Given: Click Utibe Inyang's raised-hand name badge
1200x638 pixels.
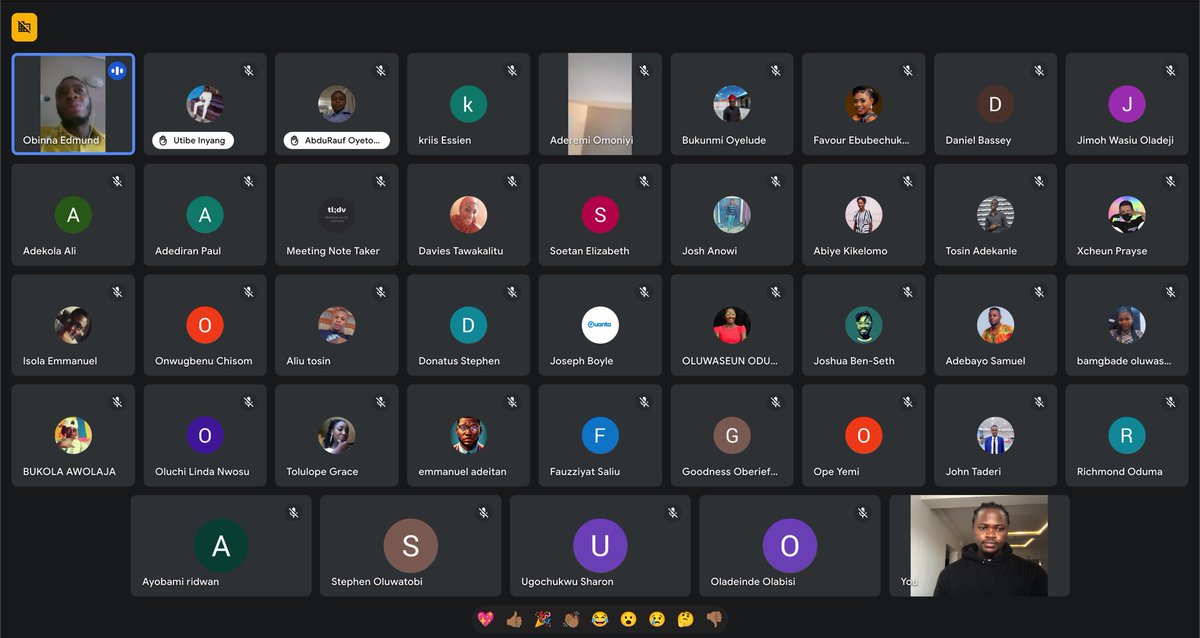Looking at the screenshot, I should (x=193, y=141).
